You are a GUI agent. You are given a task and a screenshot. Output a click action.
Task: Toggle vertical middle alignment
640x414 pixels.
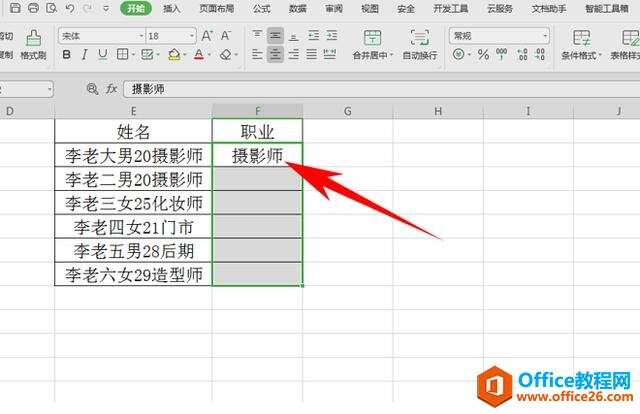point(275,36)
